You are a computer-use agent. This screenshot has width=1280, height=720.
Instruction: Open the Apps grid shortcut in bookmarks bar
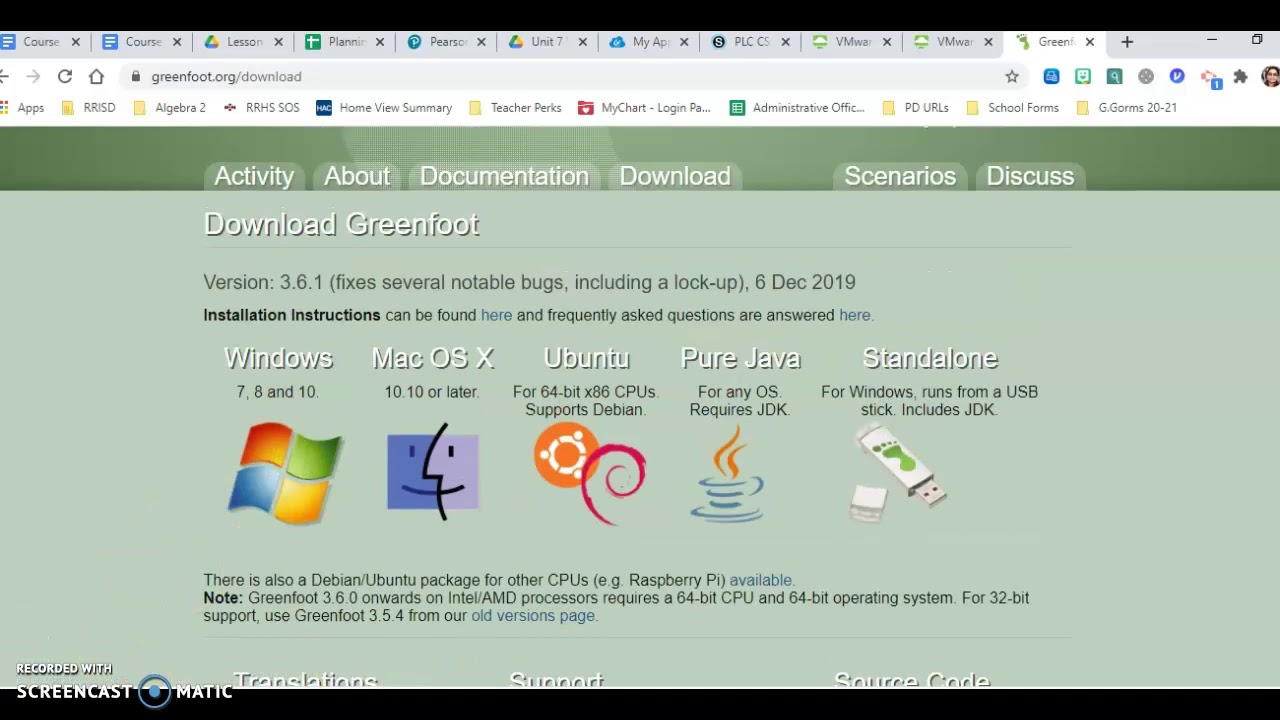(x=22, y=107)
